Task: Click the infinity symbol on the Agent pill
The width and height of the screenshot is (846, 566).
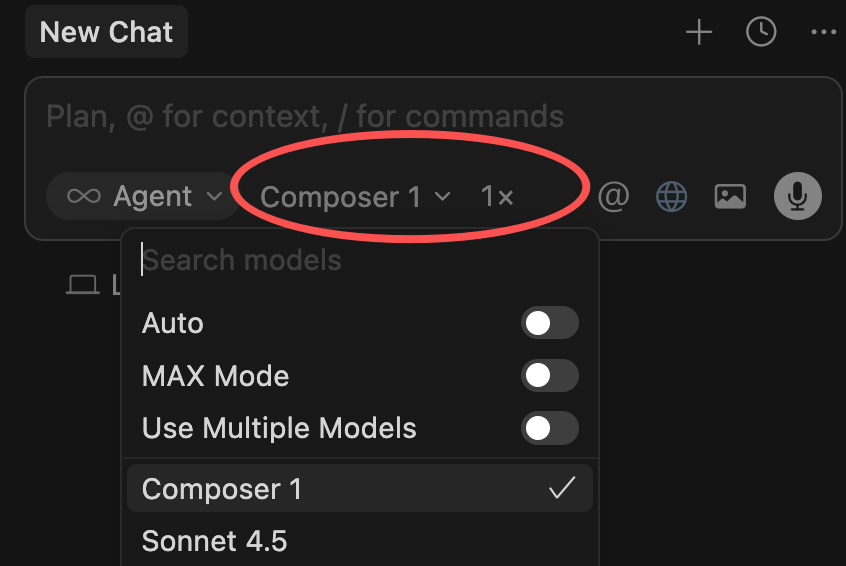Action: click(83, 197)
